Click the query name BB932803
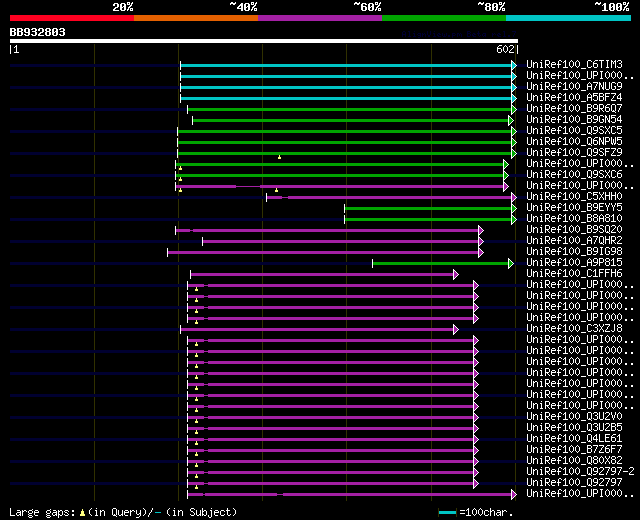The width and height of the screenshot is (640, 520). [38, 32]
